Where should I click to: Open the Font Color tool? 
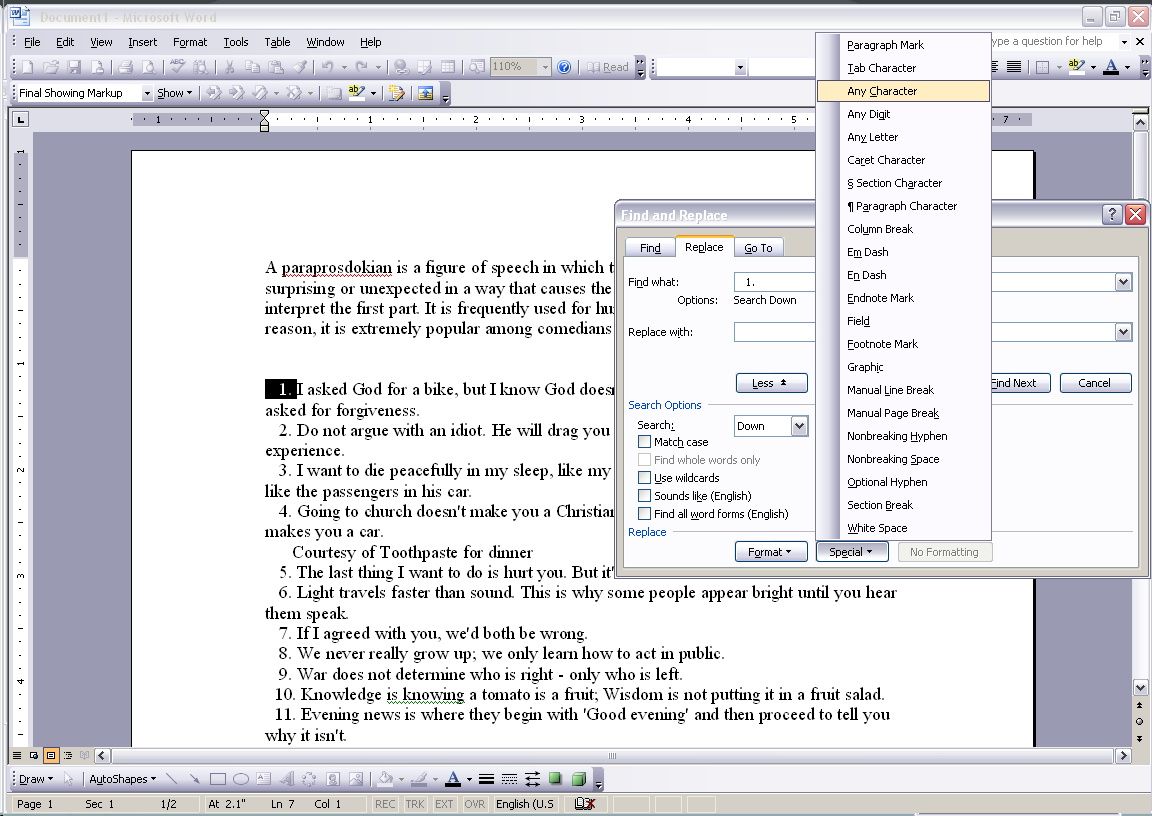point(455,778)
